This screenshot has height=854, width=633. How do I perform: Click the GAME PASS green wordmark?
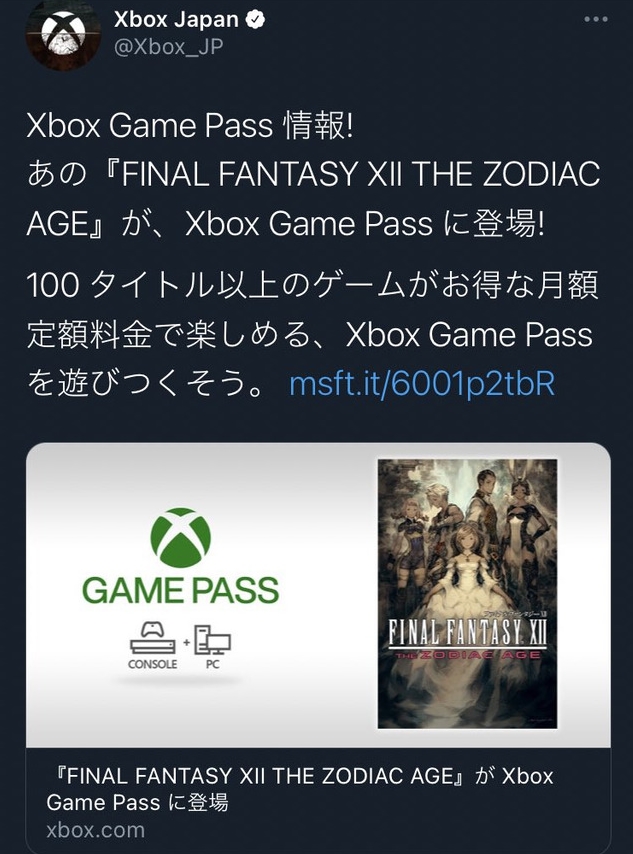pyautogui.click(x=180, y=591)
